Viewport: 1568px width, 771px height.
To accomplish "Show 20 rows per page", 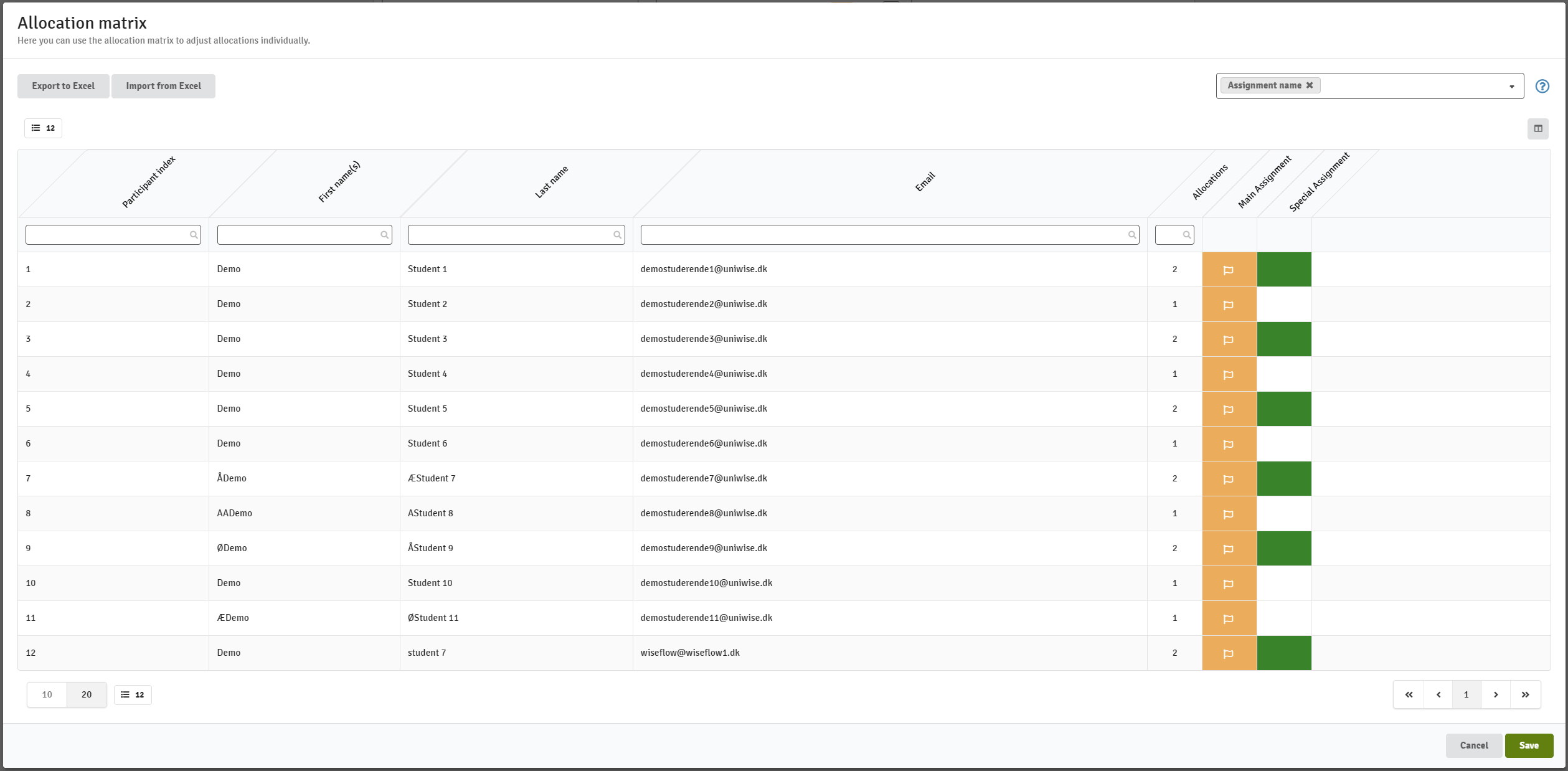I will pos(87,694).
